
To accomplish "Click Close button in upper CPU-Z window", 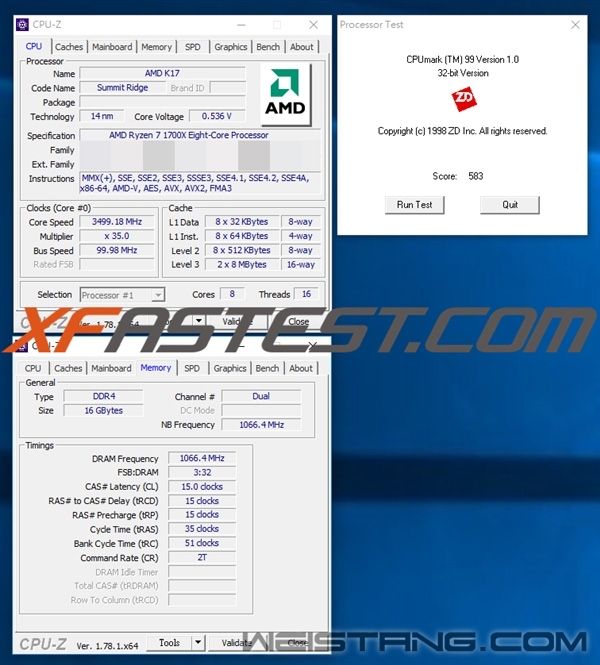I will (299, 321).
